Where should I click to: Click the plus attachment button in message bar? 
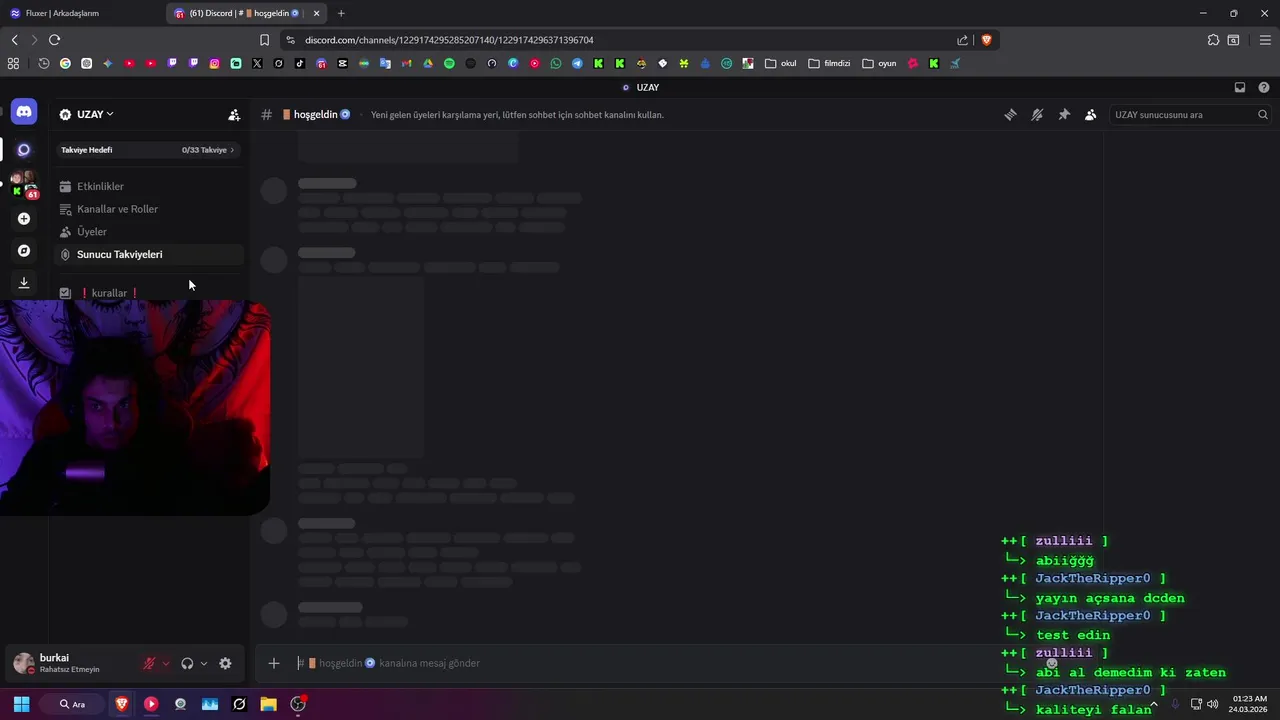coord(273,663)
